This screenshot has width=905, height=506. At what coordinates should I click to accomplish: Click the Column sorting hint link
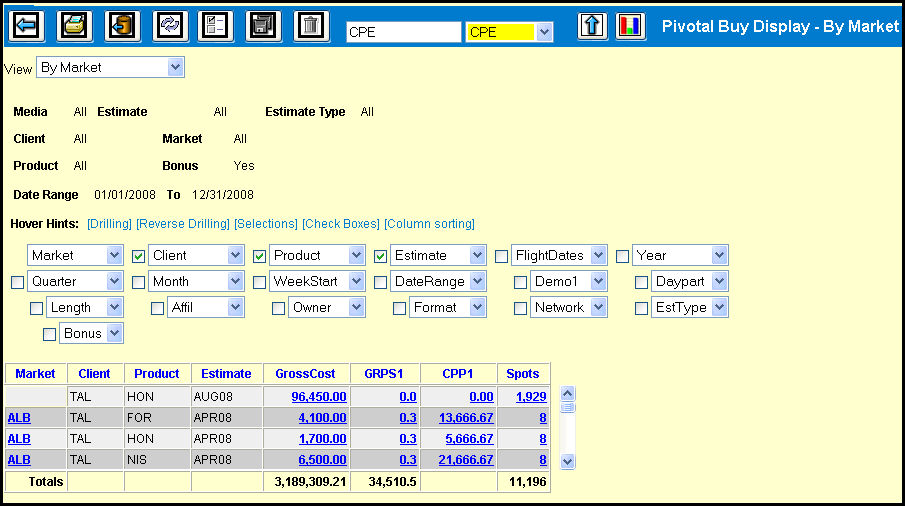pos(429,224)
